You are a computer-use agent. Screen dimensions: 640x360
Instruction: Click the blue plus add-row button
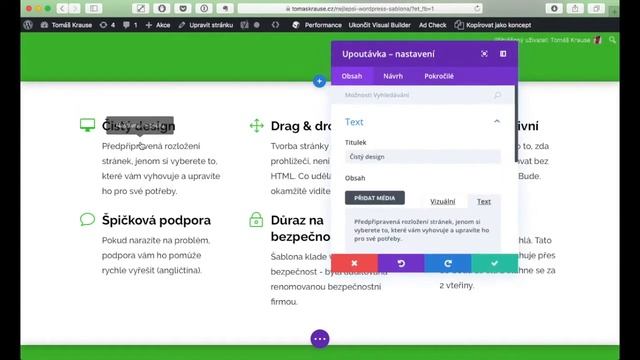[319, 81]
